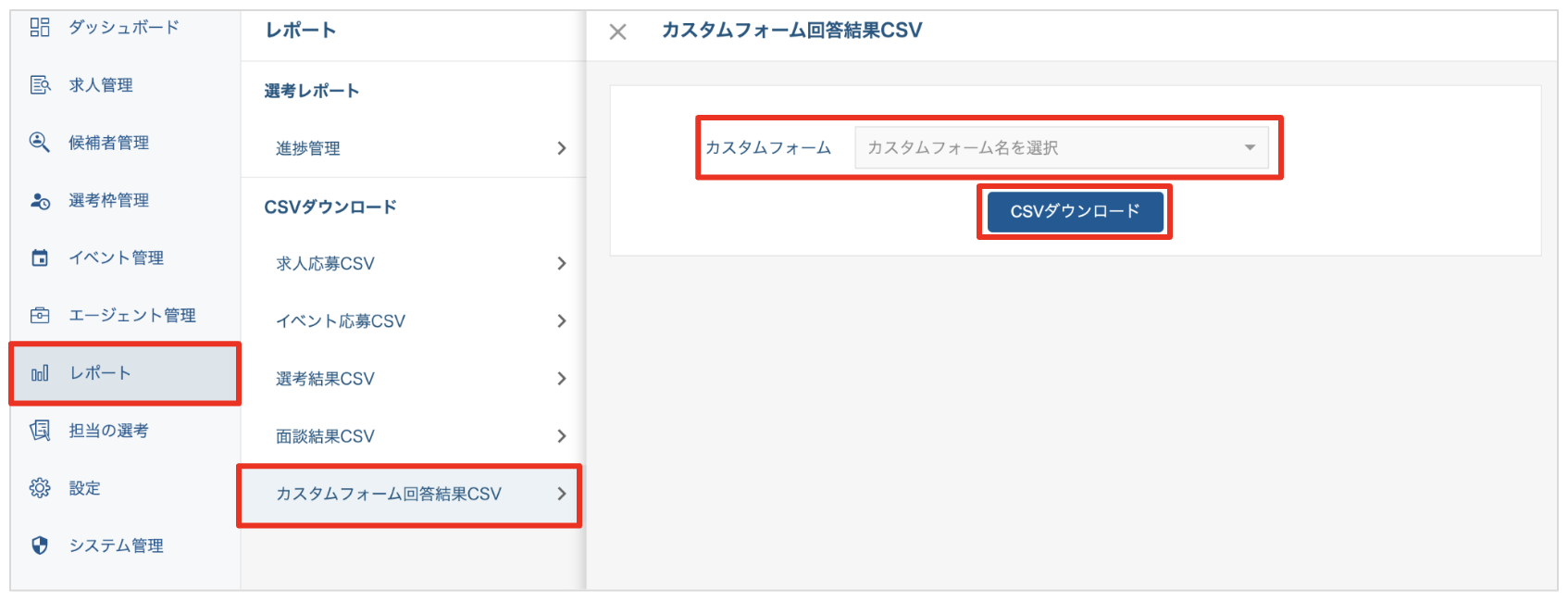Expand the 進捗管理 chevron arrow
This screenshot has width=1568, height=602.
(561, 148)
